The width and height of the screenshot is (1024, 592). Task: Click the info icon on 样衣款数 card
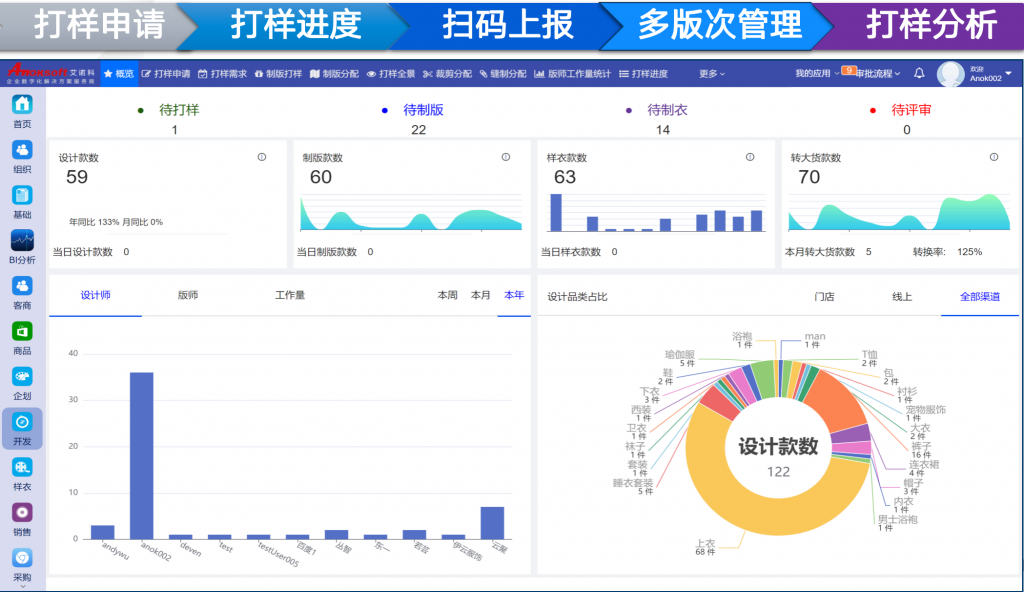[750, 157]
